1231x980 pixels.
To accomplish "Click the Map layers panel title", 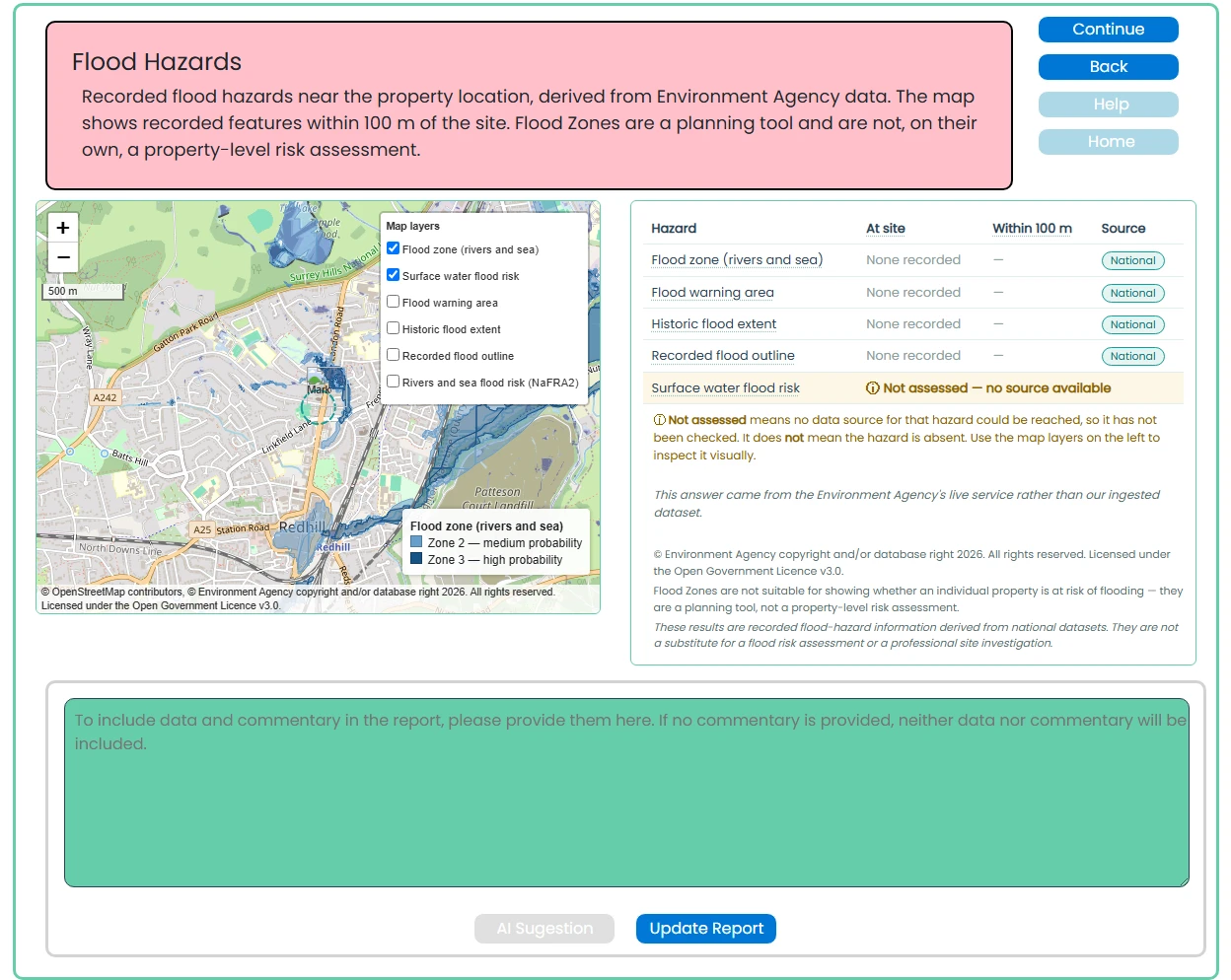I will coord(412,226).
